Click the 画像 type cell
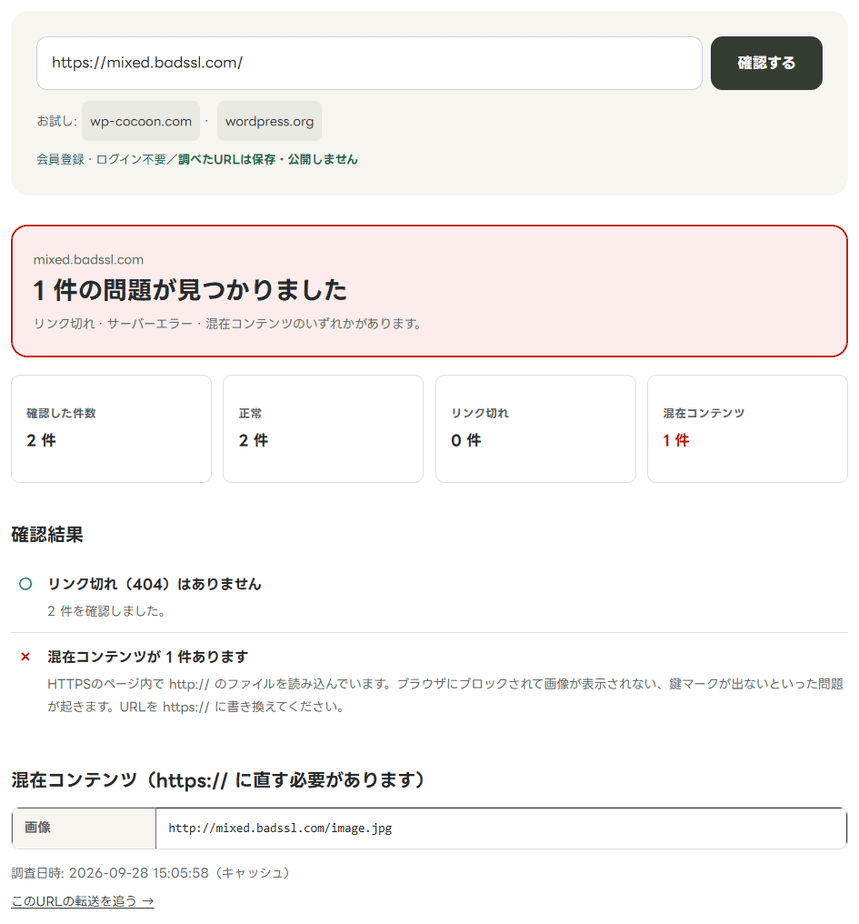Screen dimensions: 859x924 click(x=84, y=828)
